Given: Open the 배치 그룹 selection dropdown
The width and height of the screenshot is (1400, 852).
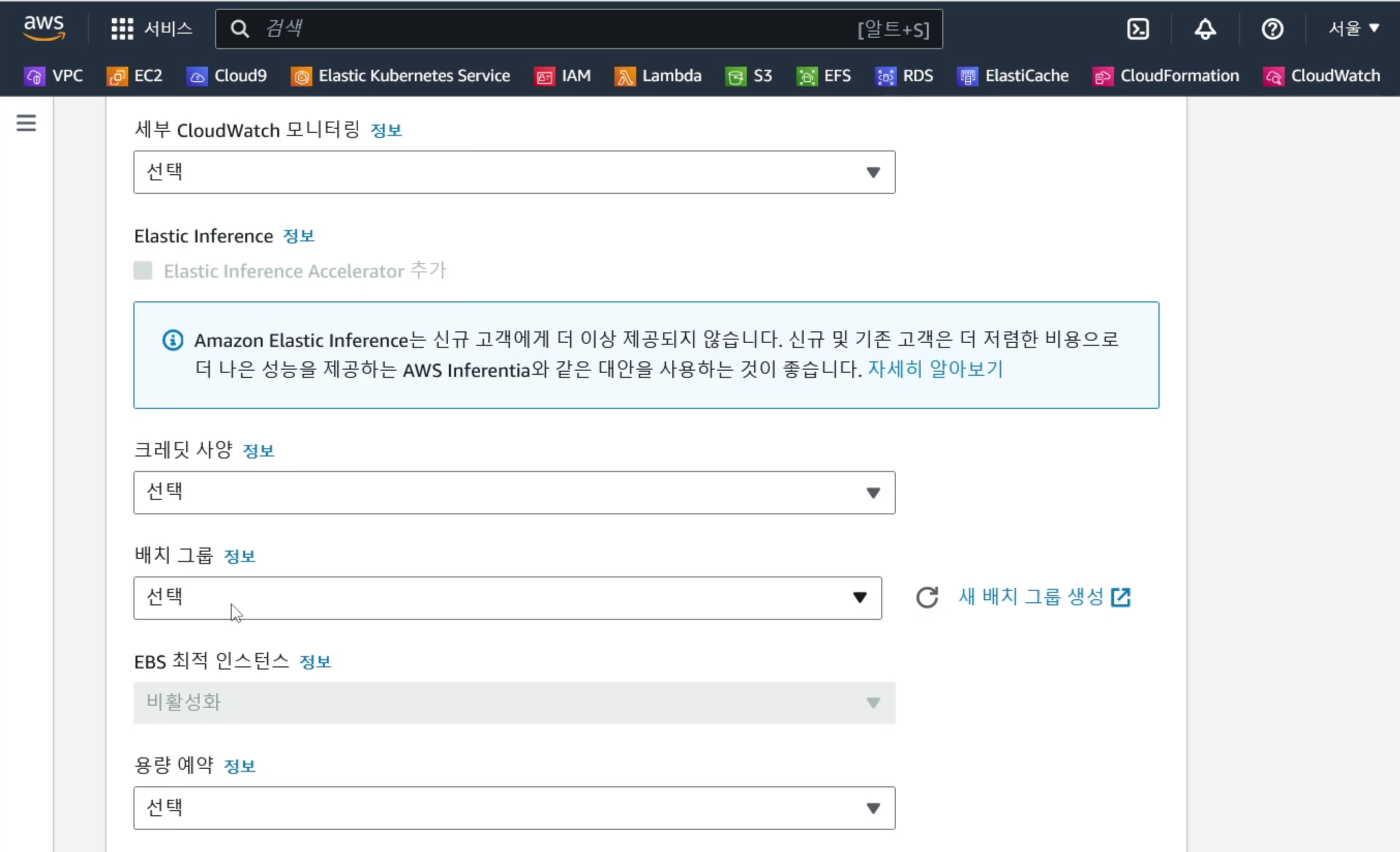Looking at the screenshot, I should [507, 598].
